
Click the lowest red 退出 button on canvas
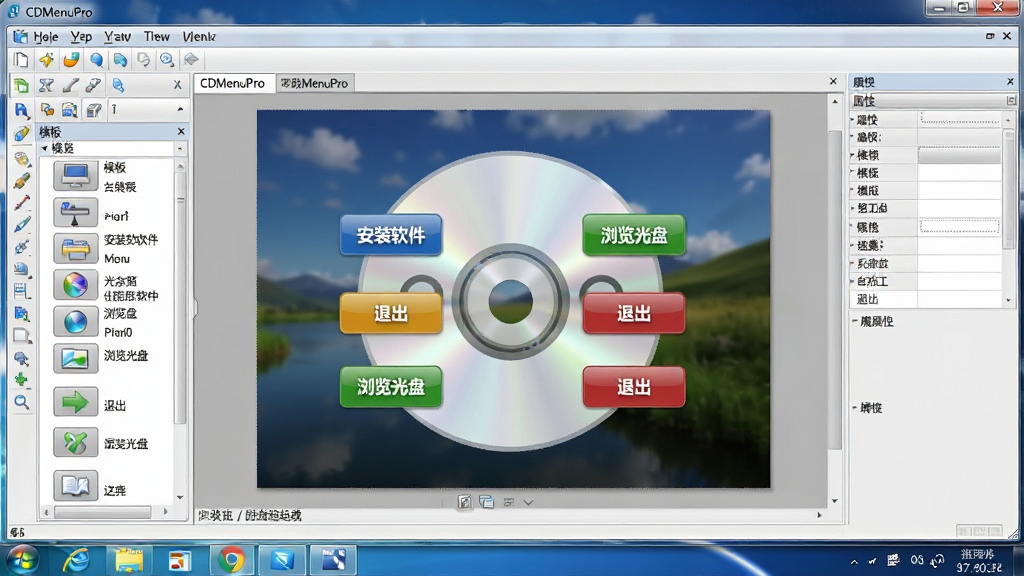633,387
